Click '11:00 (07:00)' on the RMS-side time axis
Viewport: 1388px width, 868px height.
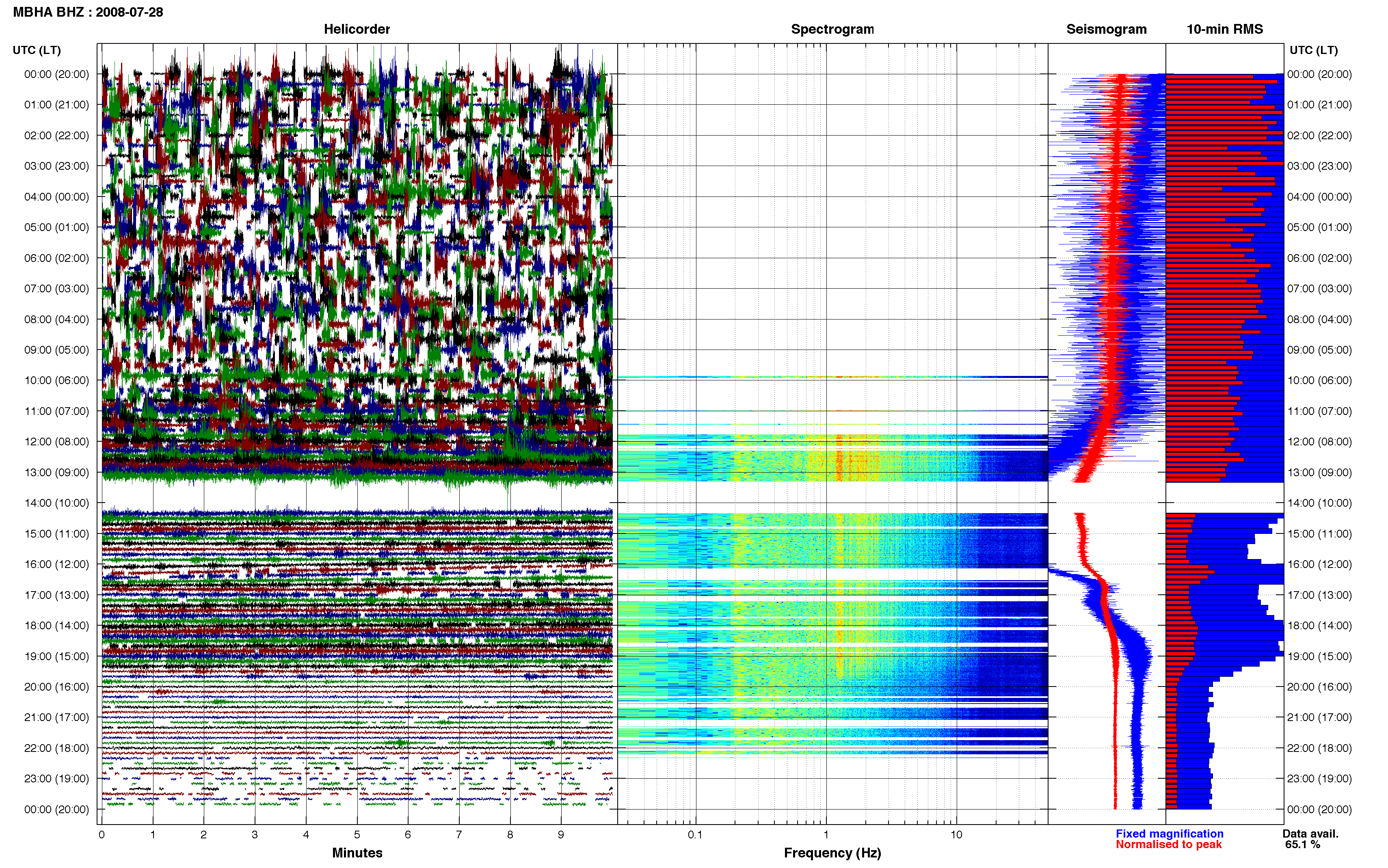1319,411
